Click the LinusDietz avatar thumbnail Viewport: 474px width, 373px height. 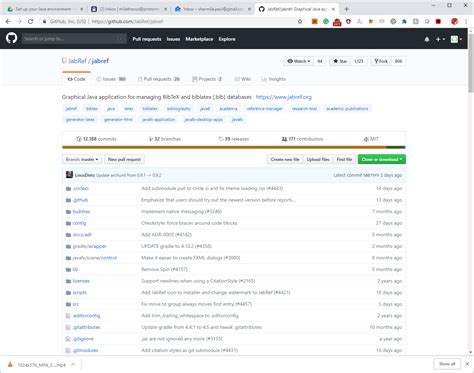[x=69, y=175]
